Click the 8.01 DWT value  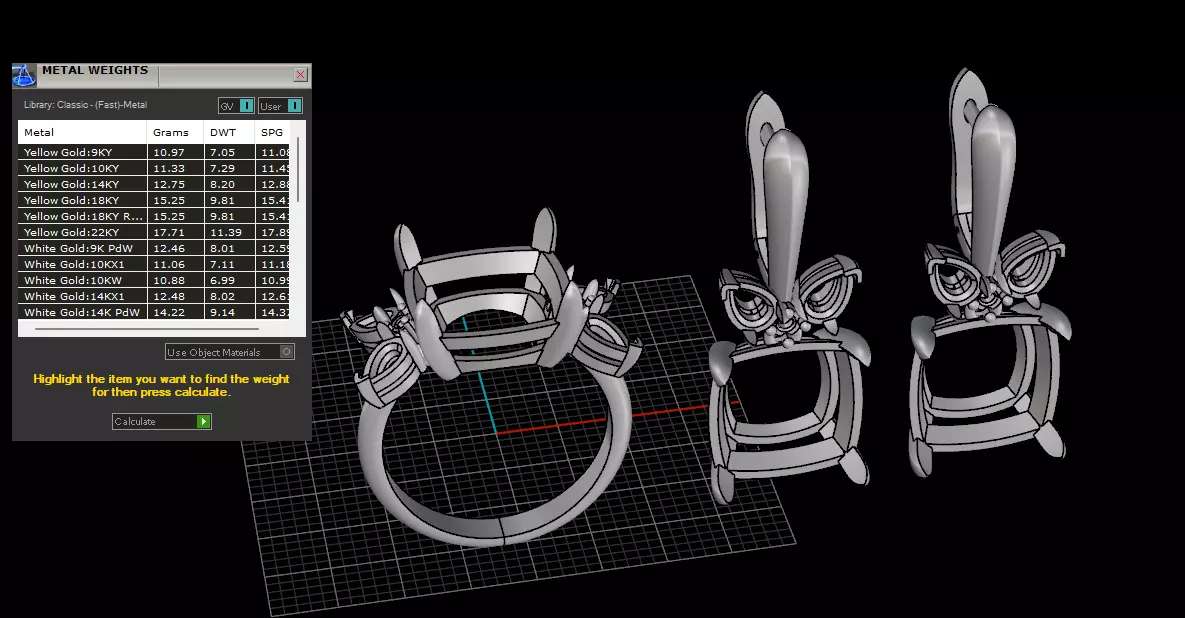click(222, 248)
